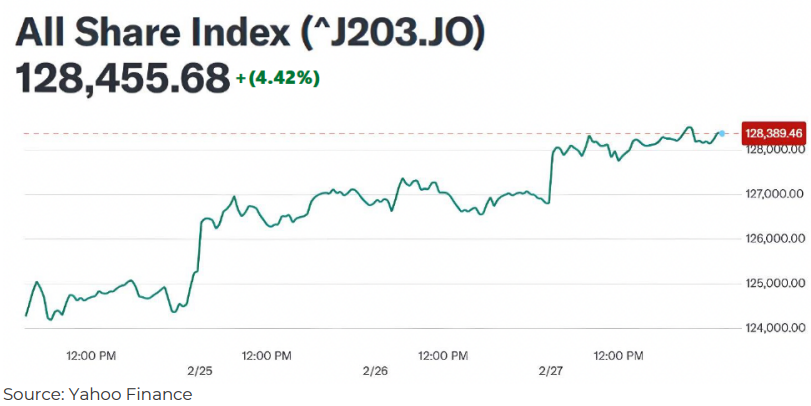Image resolution: width=811 pixels, height=406 pixels.
Task: Select the 2/27 date marker
Action: point(551,370)
